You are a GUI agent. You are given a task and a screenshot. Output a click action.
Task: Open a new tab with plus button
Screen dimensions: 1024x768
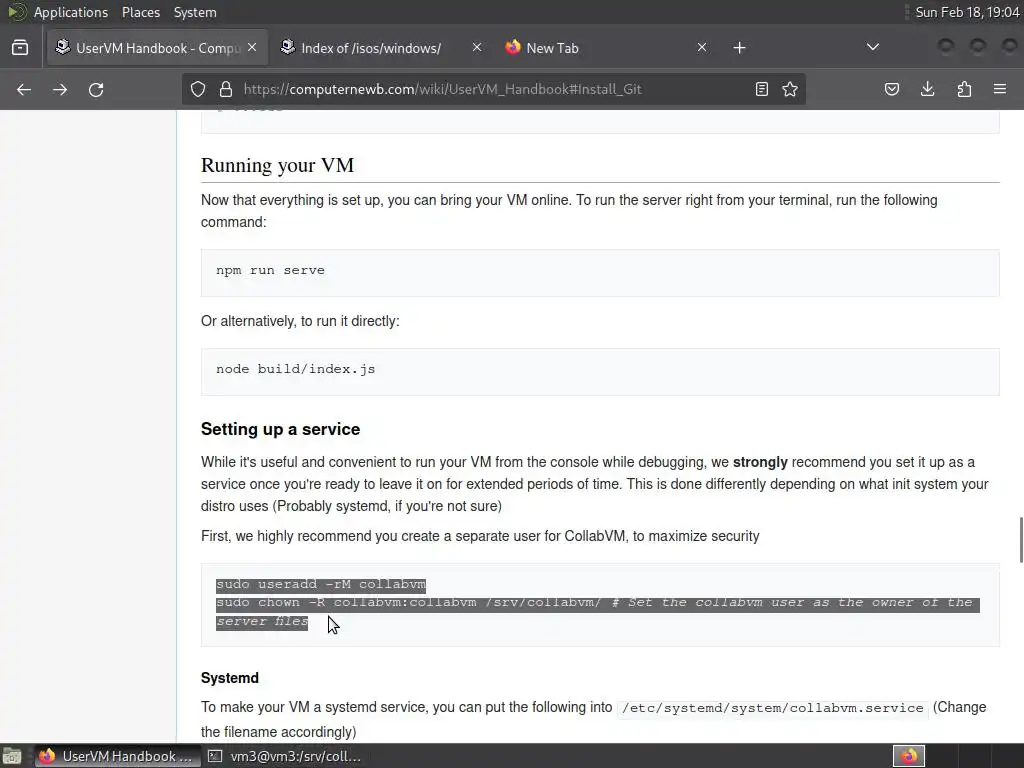pos(739,48)
